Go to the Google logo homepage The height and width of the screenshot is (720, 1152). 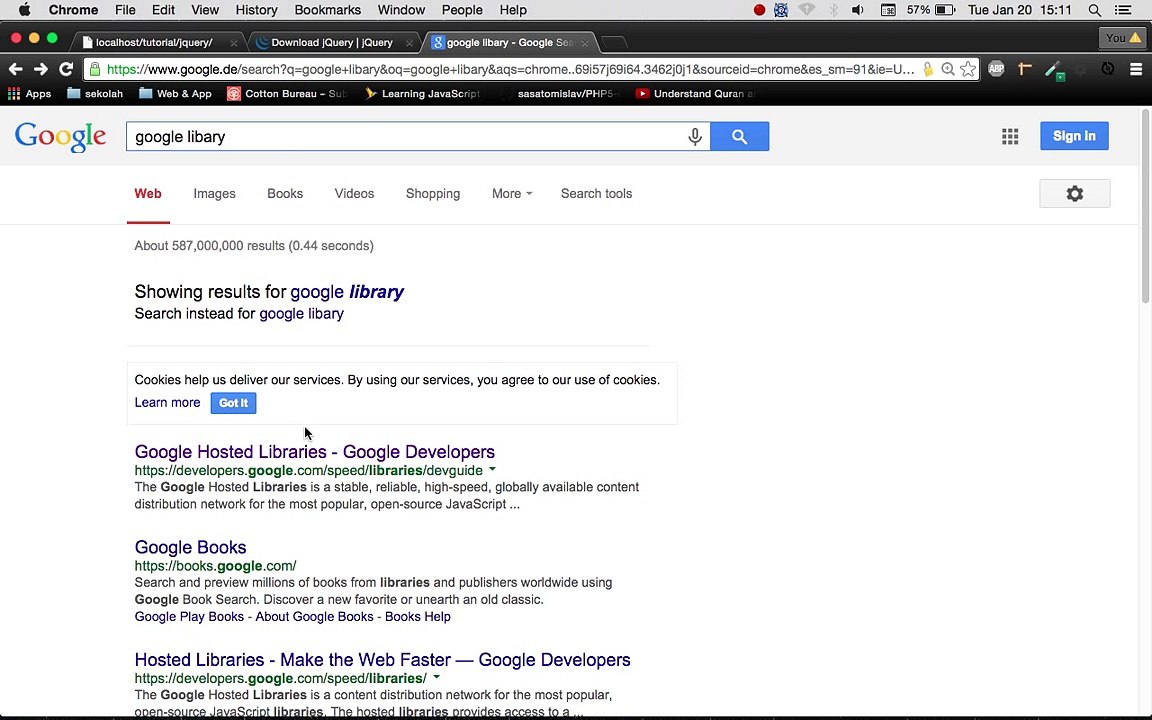coord(60,137)
